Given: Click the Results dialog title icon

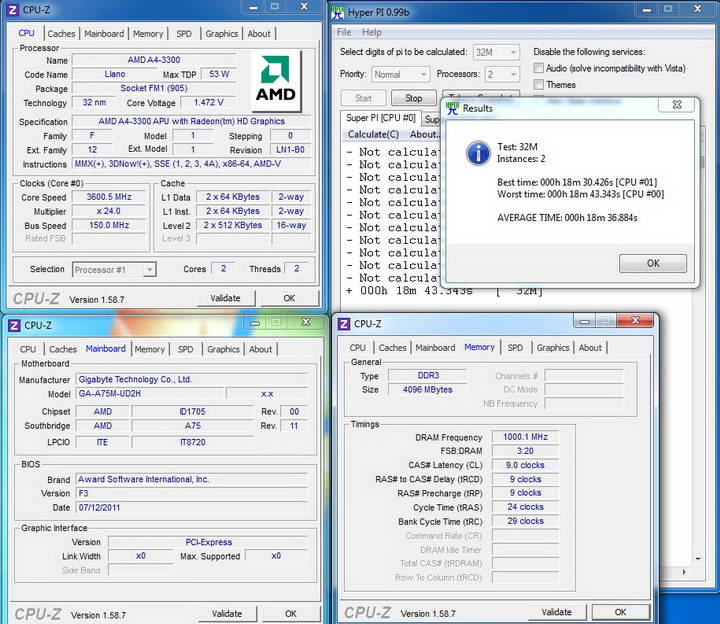Looking at the screenshot, I should click(x=452, y=108).
